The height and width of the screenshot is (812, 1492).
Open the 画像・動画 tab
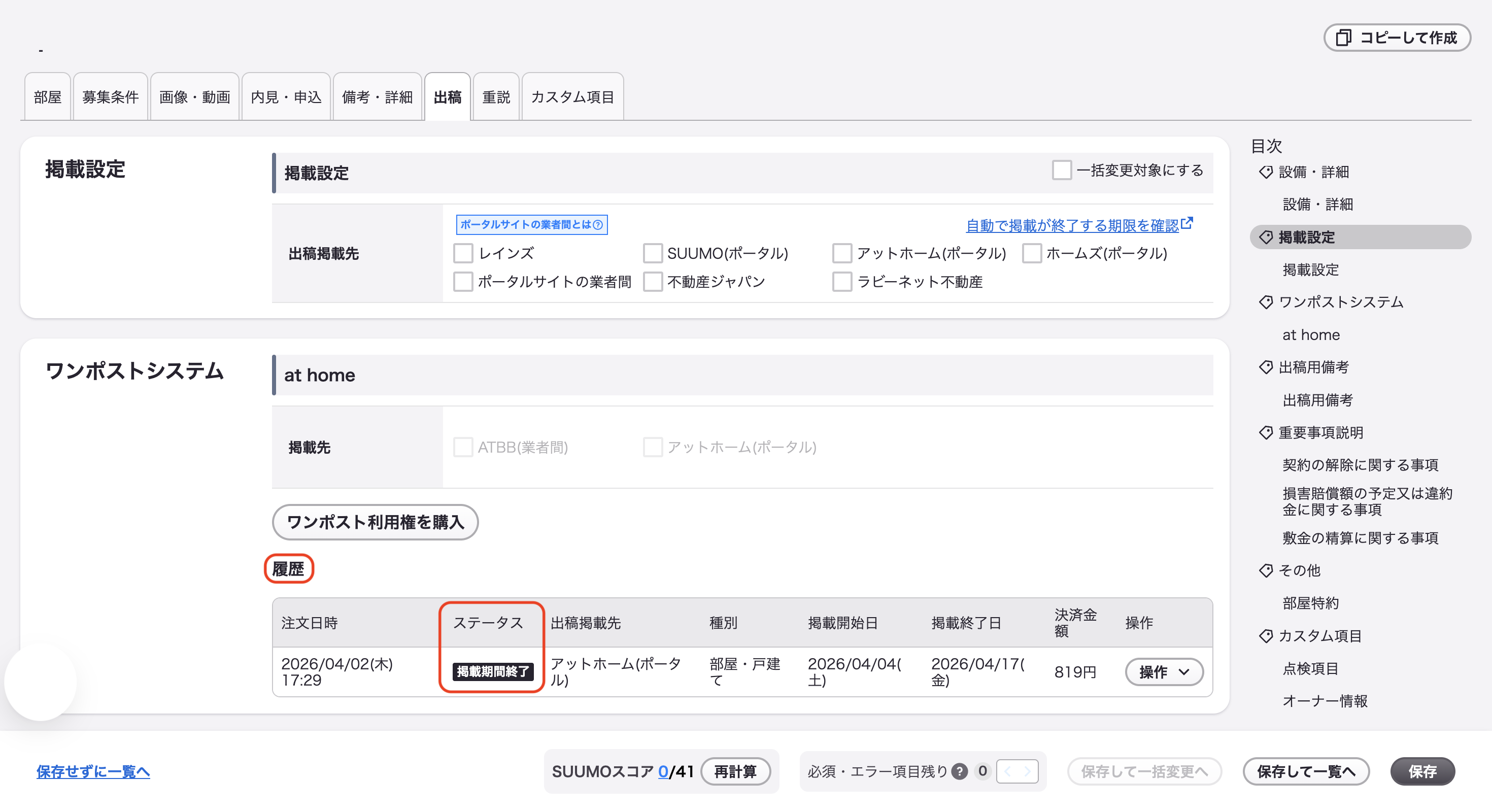(x=194, y=97)
